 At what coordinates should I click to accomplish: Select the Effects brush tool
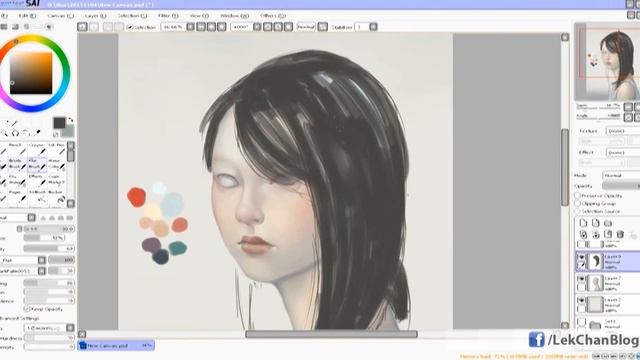pyautogui.click(x=36, y=180)
